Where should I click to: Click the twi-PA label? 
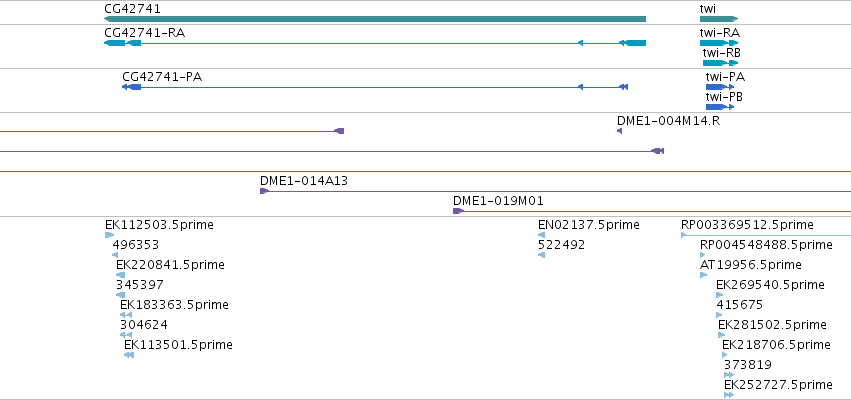(725, 77)
